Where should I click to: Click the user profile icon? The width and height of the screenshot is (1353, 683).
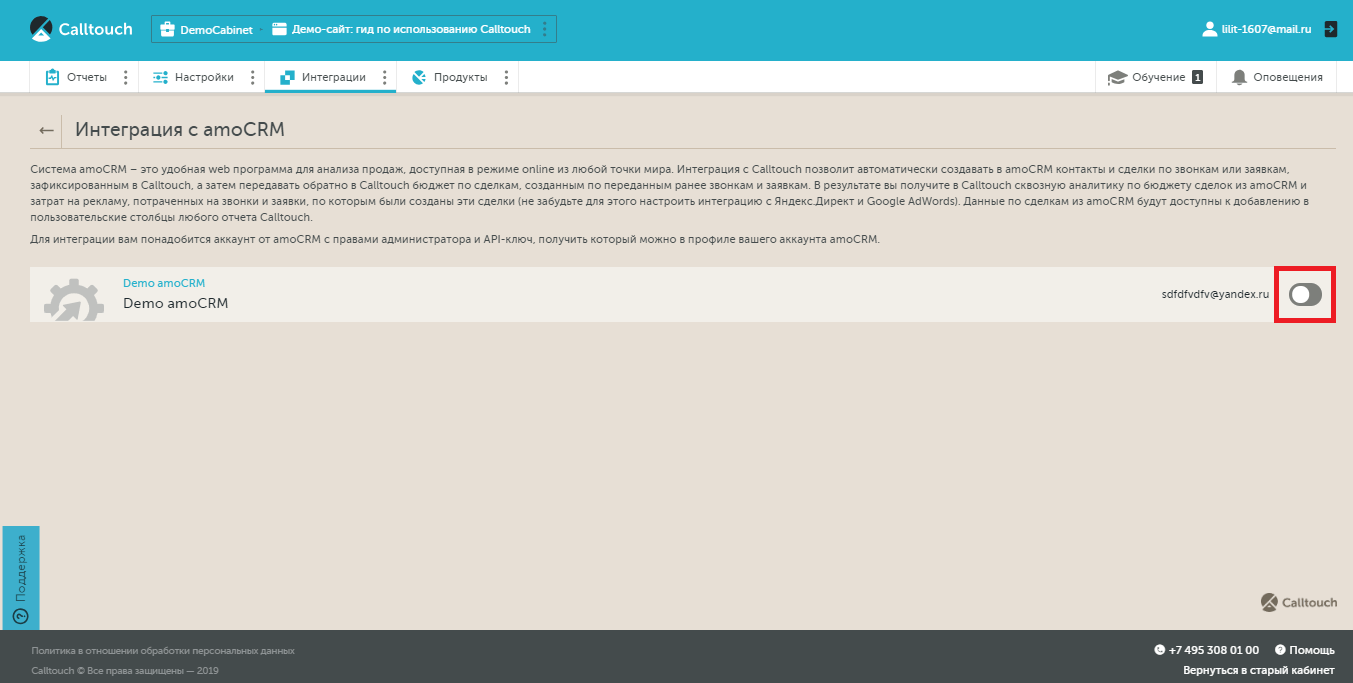click(x=1209, y=30)
